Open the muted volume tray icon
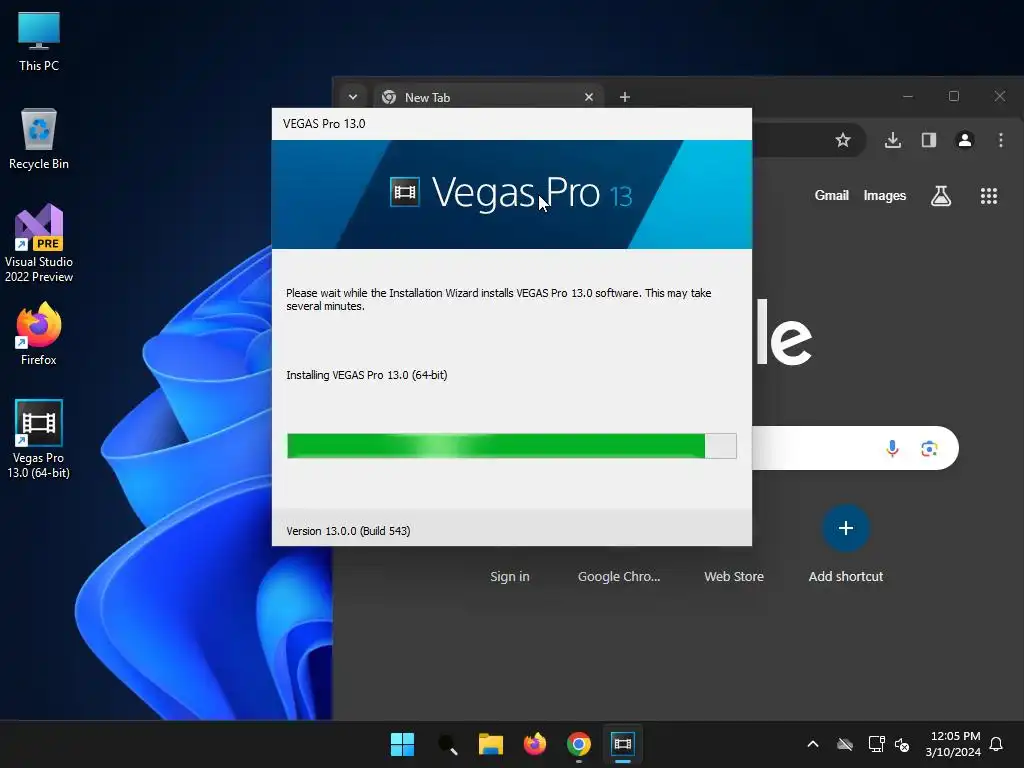This screenshot has height=768, width=1024. click(902, 744)
